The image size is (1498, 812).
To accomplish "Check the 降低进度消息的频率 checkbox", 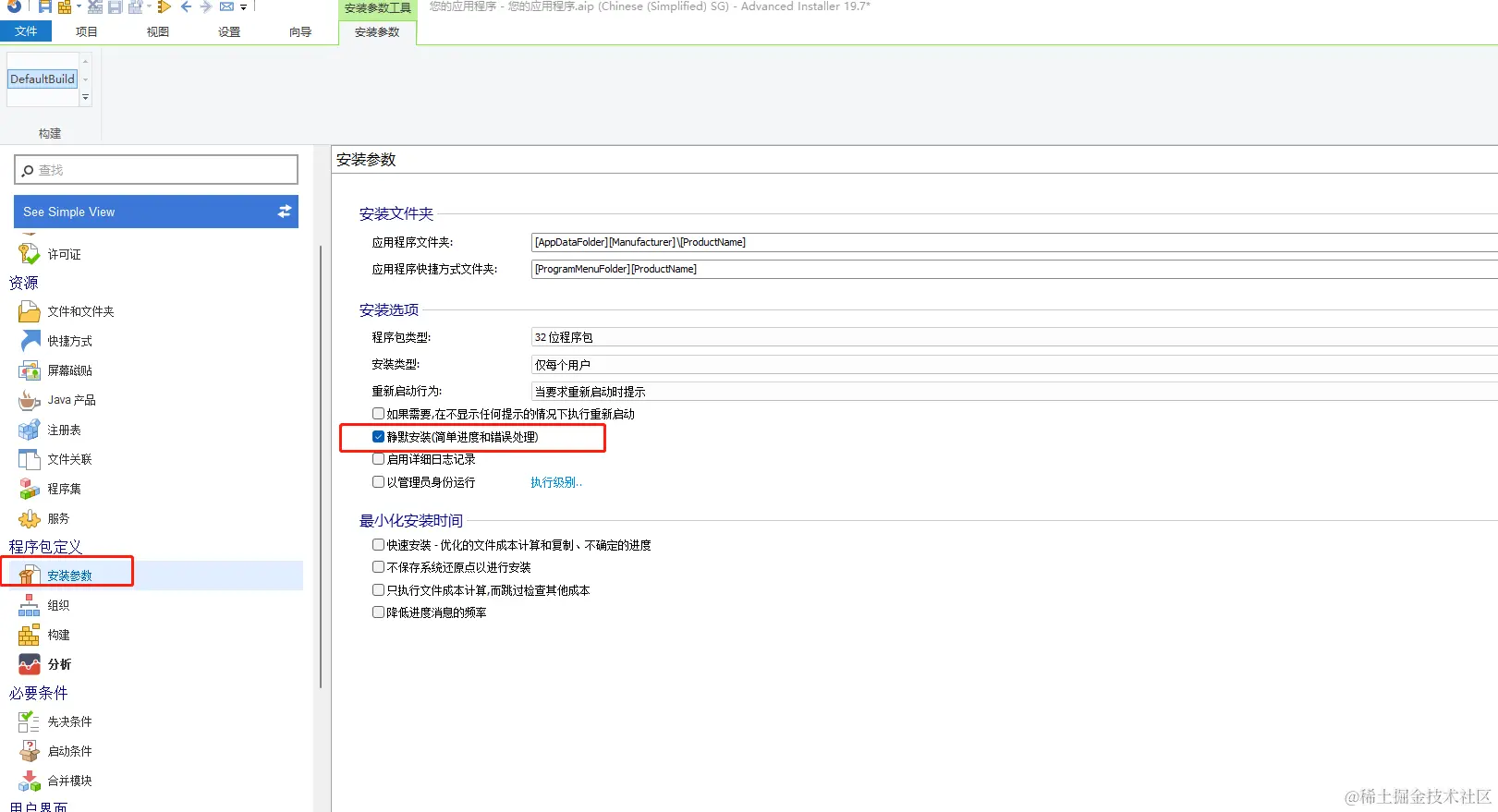I will pos(378,612).
